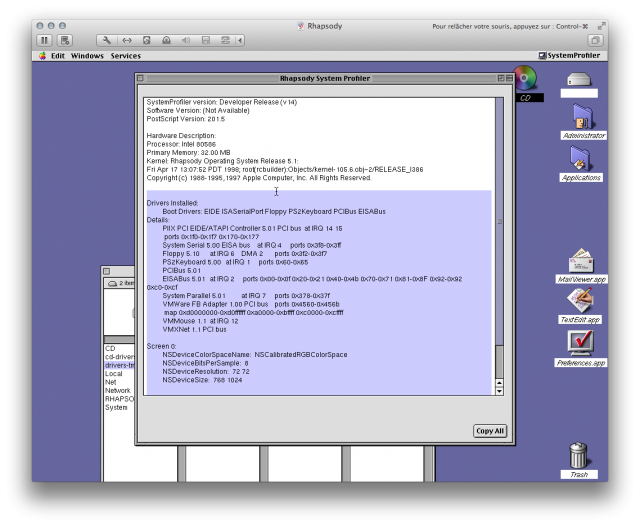Open the Edit menu
This screenshot has height=526, width=640.
pos(58,56)
